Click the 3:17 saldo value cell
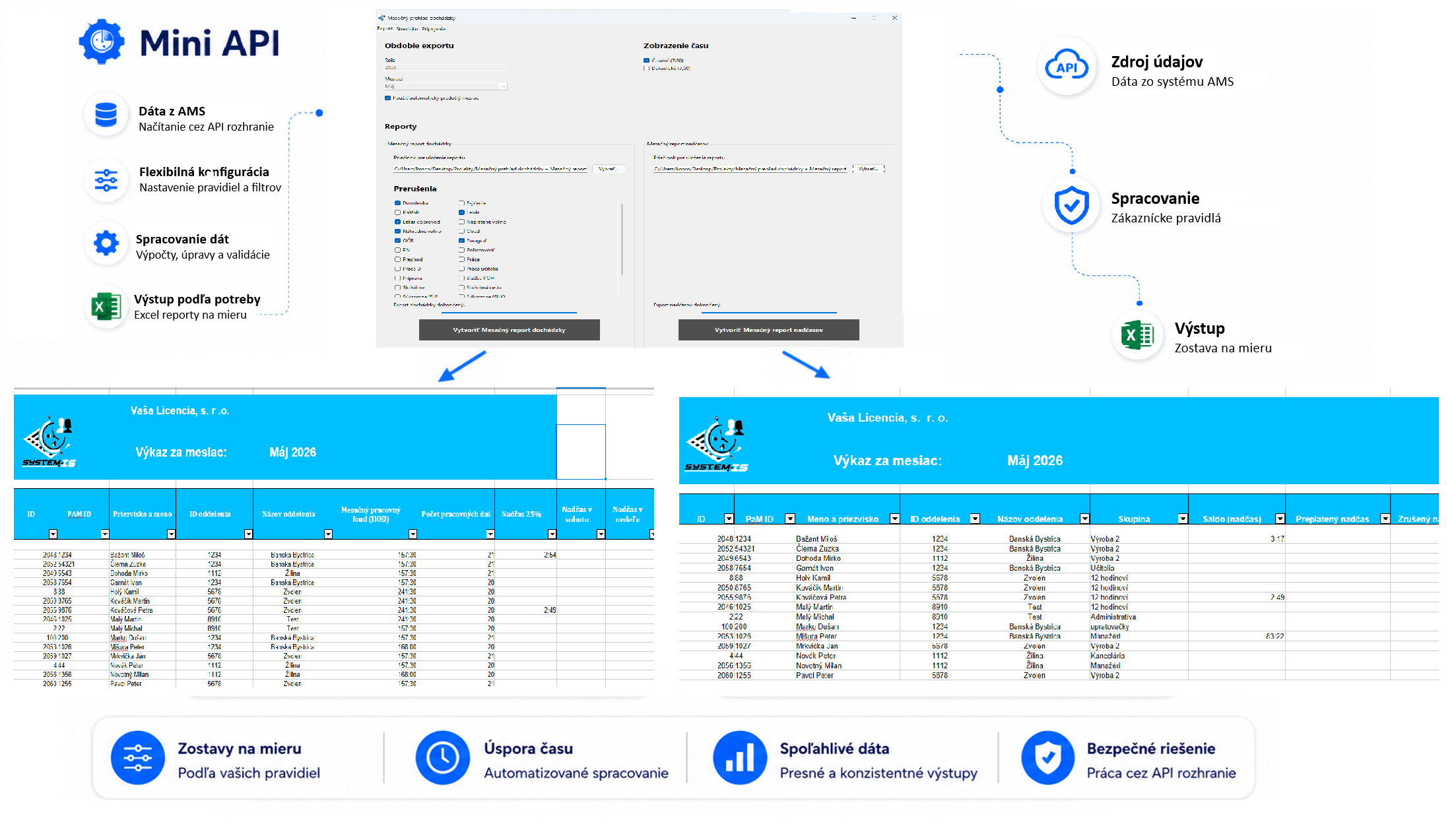Image resolution: width=1456 pixels, height=828 pixels. (1237, 539)
